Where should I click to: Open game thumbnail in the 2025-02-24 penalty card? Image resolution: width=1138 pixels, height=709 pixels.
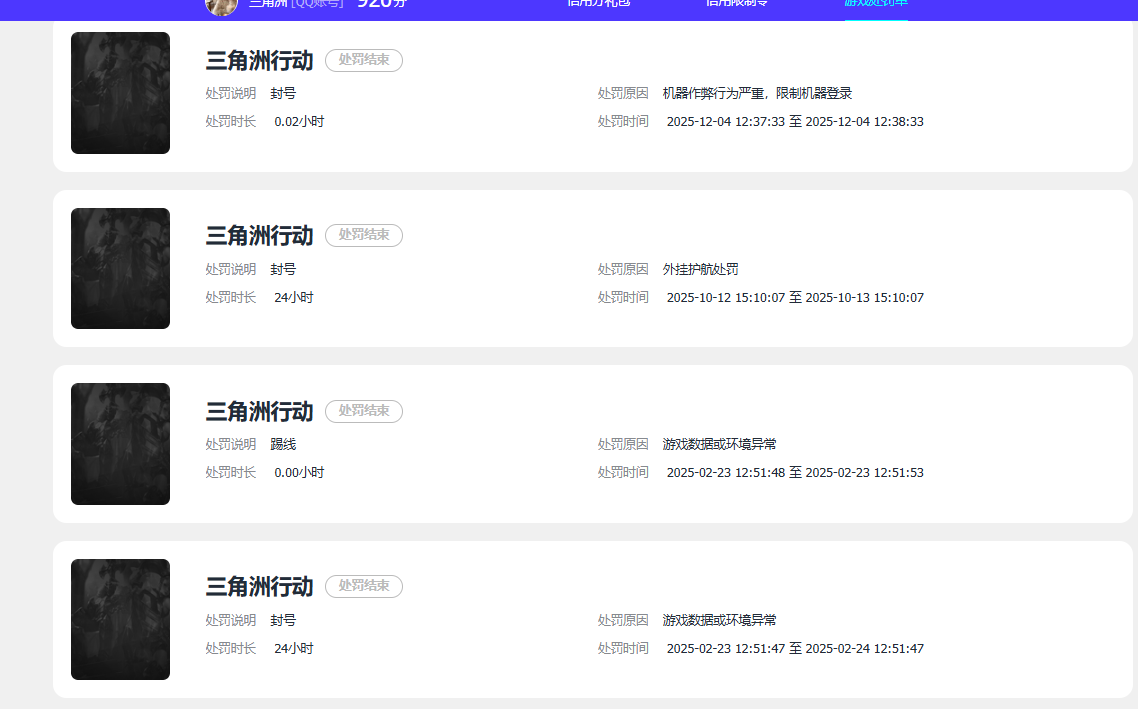tap(120, 619)
